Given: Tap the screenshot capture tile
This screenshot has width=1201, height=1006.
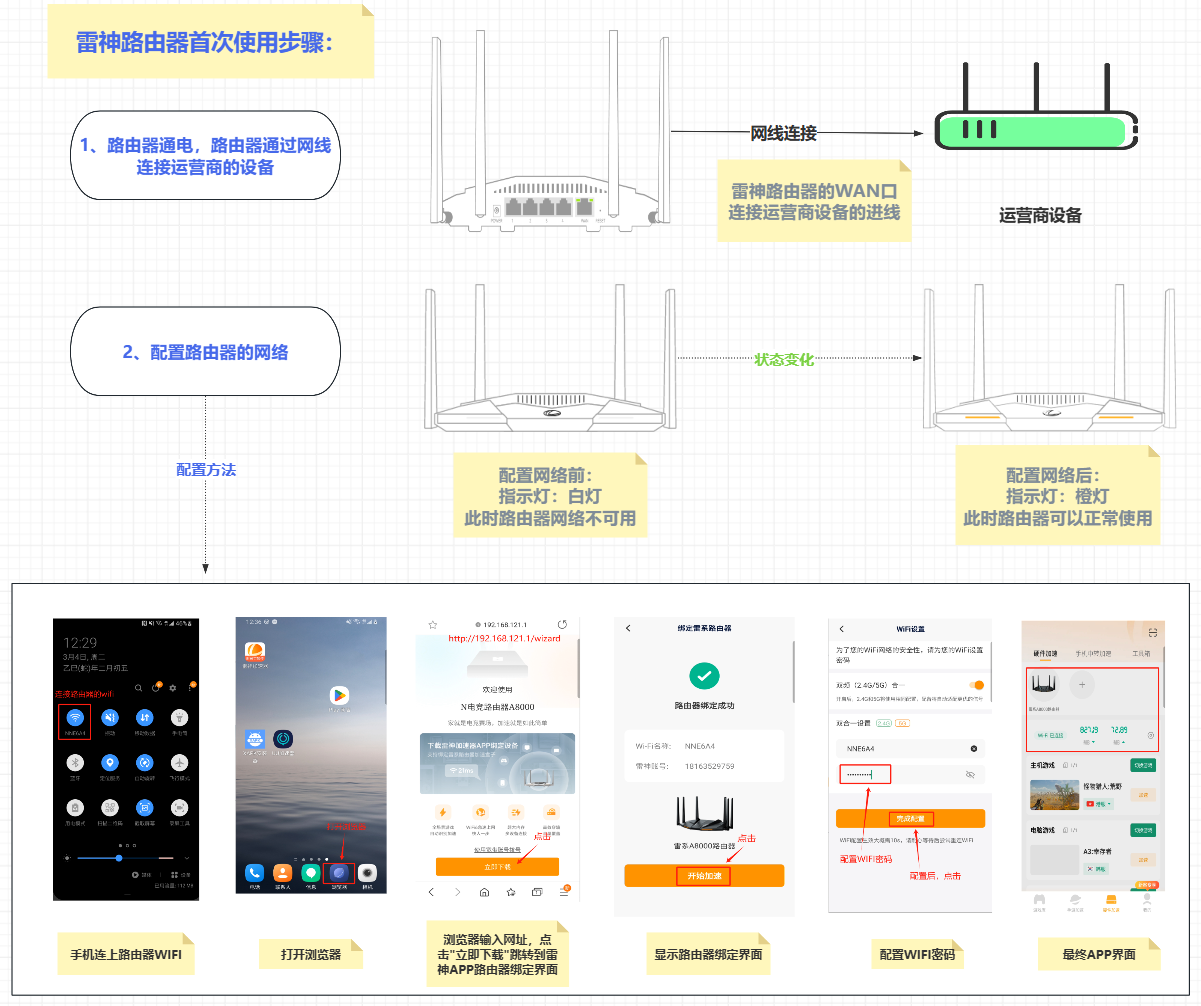Looking at the screenshot, I should click(144, 806).
